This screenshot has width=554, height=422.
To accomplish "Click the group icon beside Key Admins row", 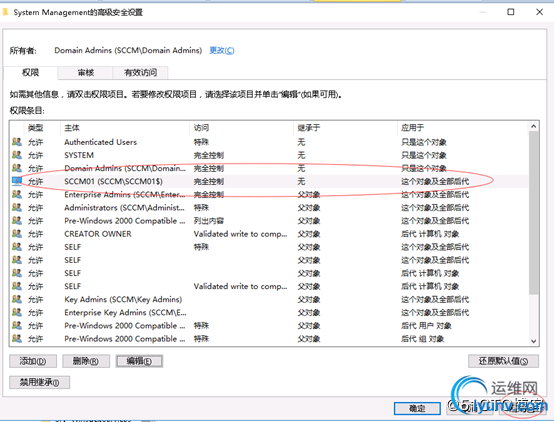I will pyautogui.click(x=17, y=299).
